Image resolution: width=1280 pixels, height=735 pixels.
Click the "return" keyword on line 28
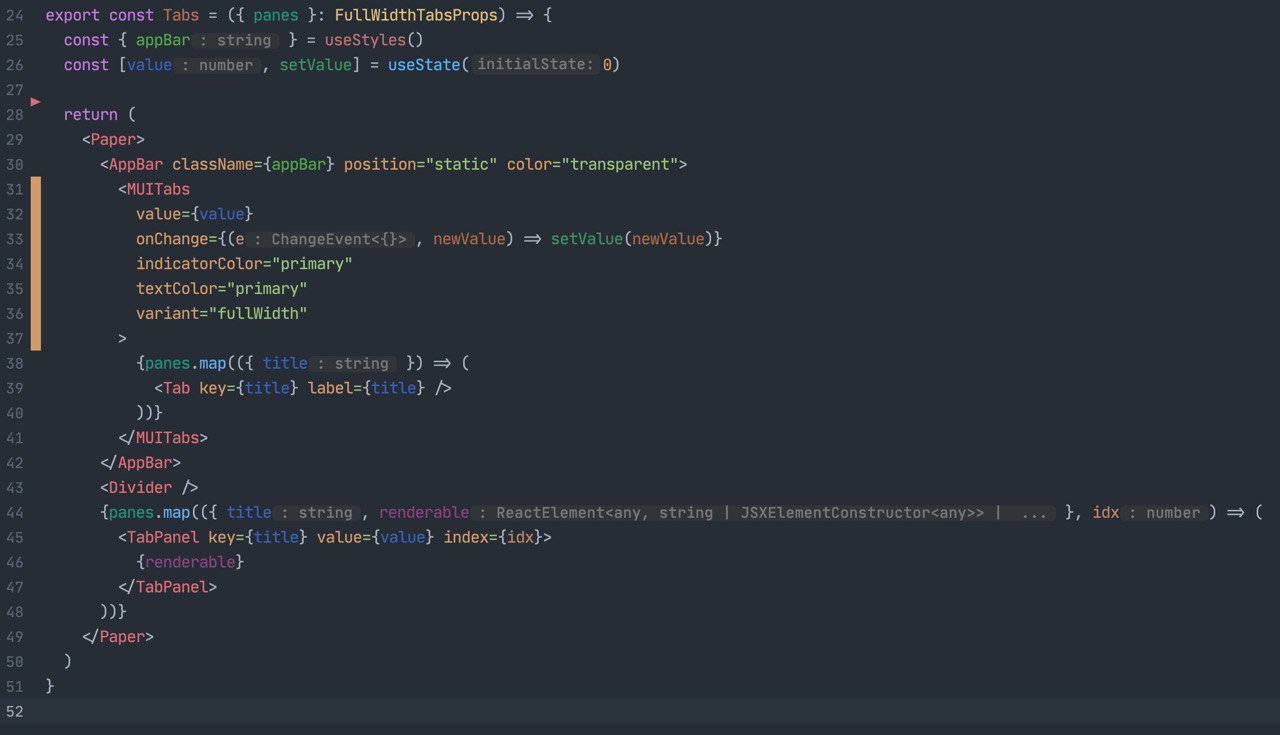tap(91, 115)
